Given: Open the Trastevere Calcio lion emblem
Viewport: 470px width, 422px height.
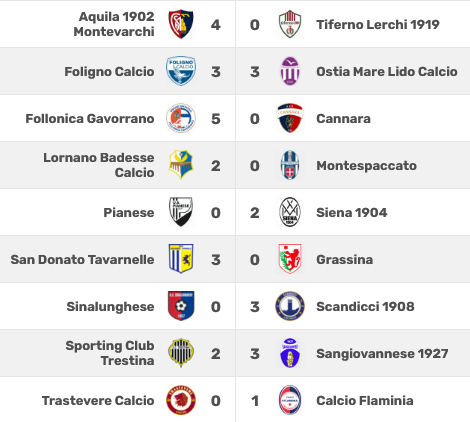Looking at the screenshot, I should coord(181,400).
